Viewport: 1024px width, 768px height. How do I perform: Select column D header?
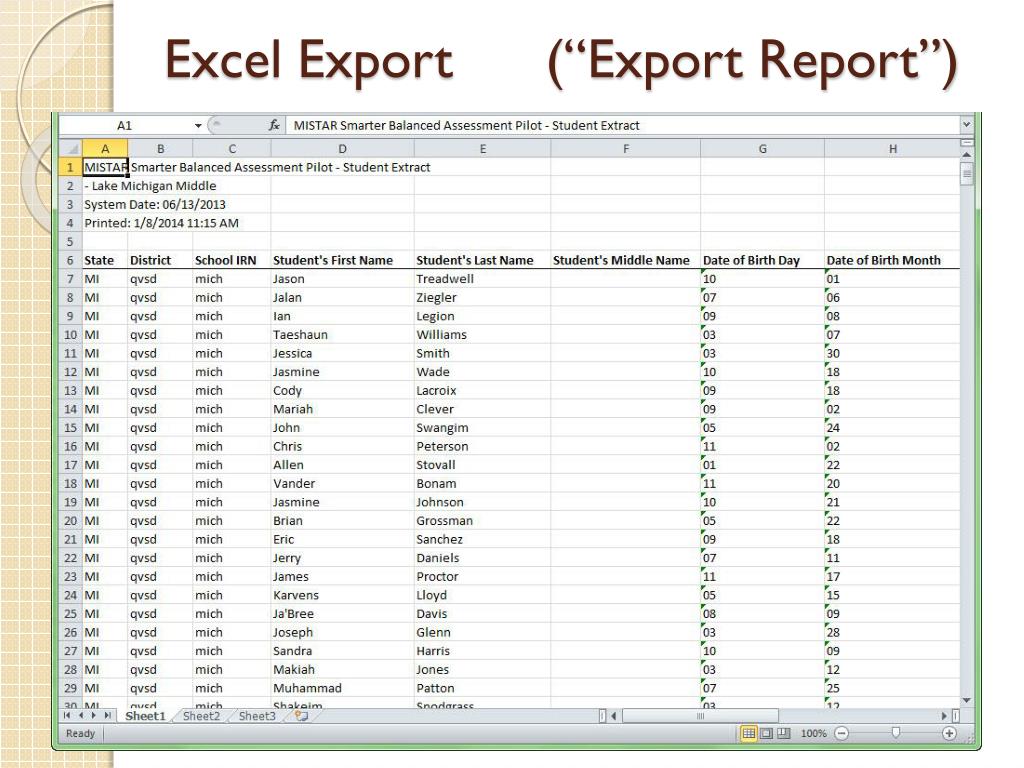point(342,149)
